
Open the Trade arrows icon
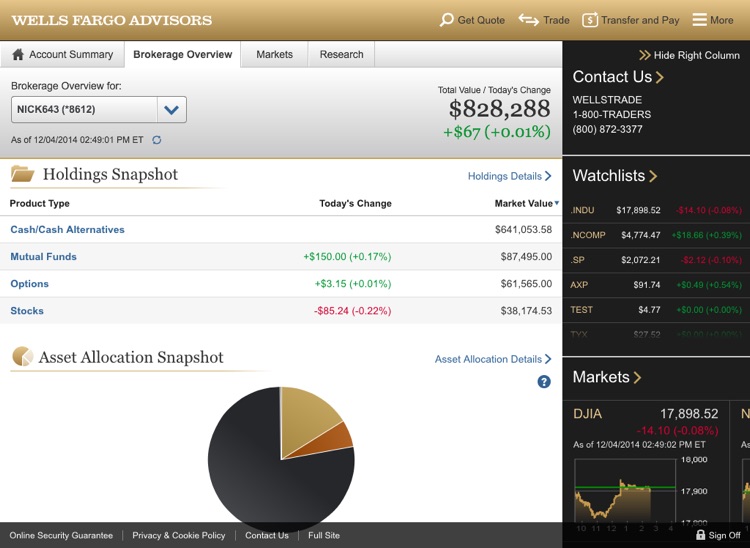pos(529,20)
